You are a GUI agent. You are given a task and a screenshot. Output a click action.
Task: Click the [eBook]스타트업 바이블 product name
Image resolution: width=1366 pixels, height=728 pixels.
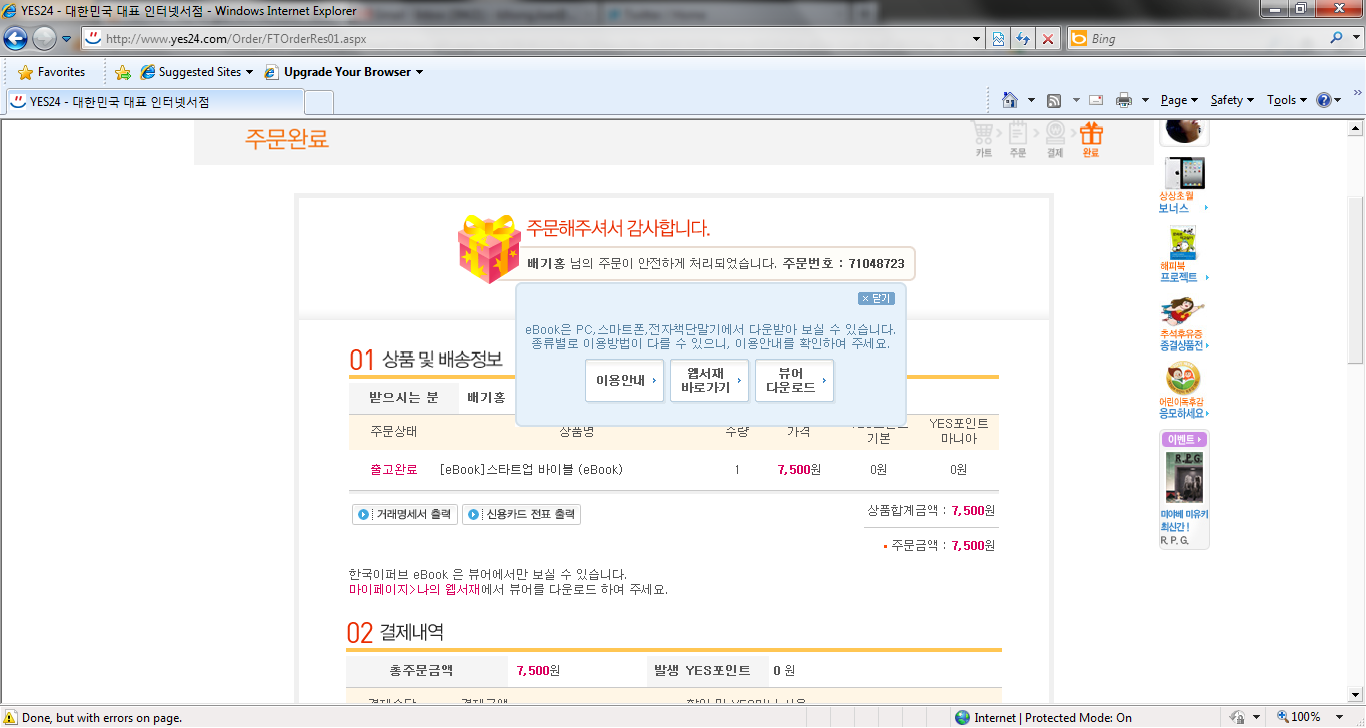coord(531,470)
